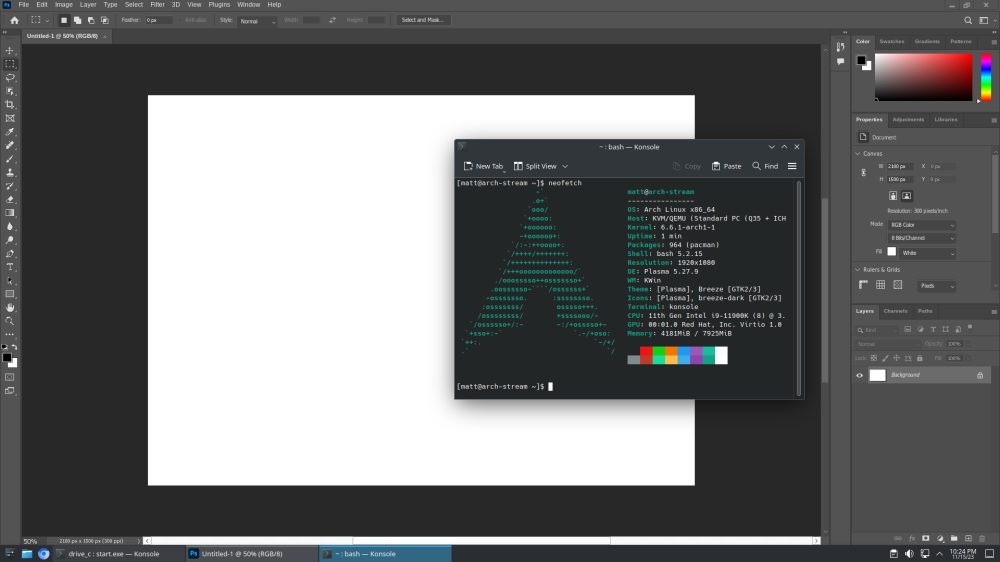The height and width of the screenshot is (562, 1000).
Task: Switch to the Channels tab
Action: pyautogui.click(x=896, y=311)
